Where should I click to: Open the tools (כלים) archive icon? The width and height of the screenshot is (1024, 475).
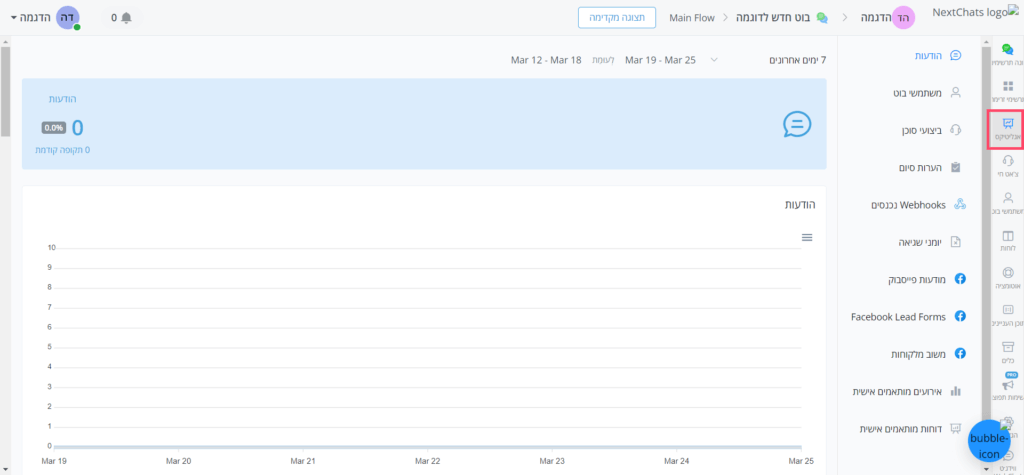(x=1007, y=347)
